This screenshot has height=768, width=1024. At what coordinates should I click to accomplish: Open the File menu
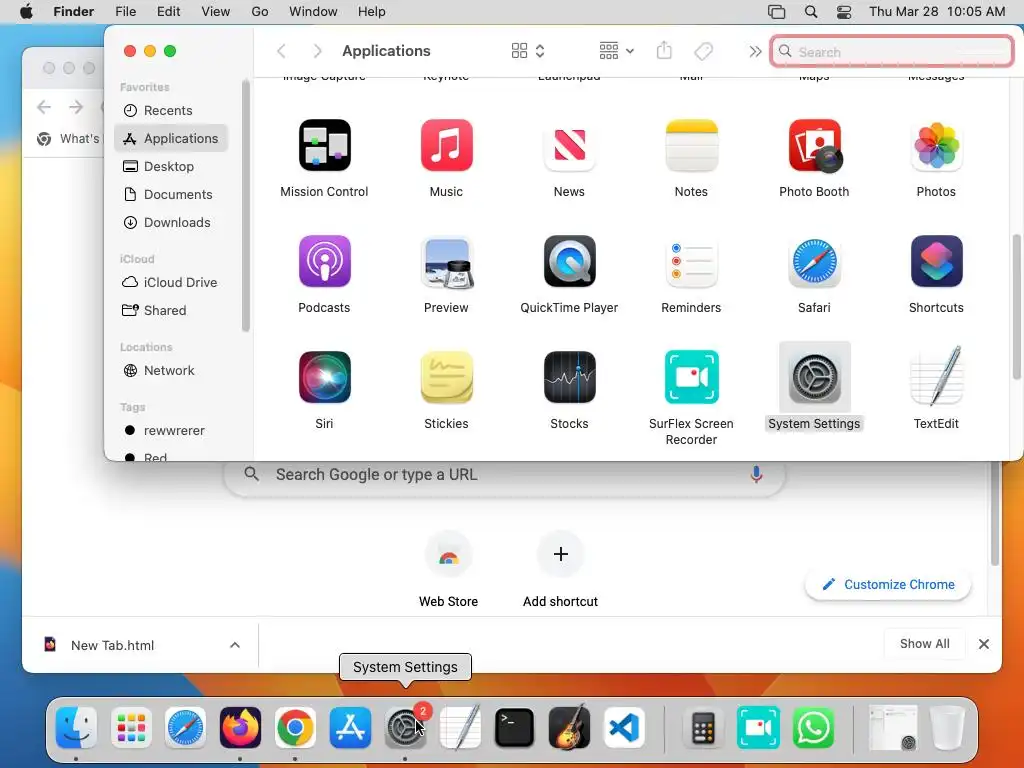click(125, 12)
